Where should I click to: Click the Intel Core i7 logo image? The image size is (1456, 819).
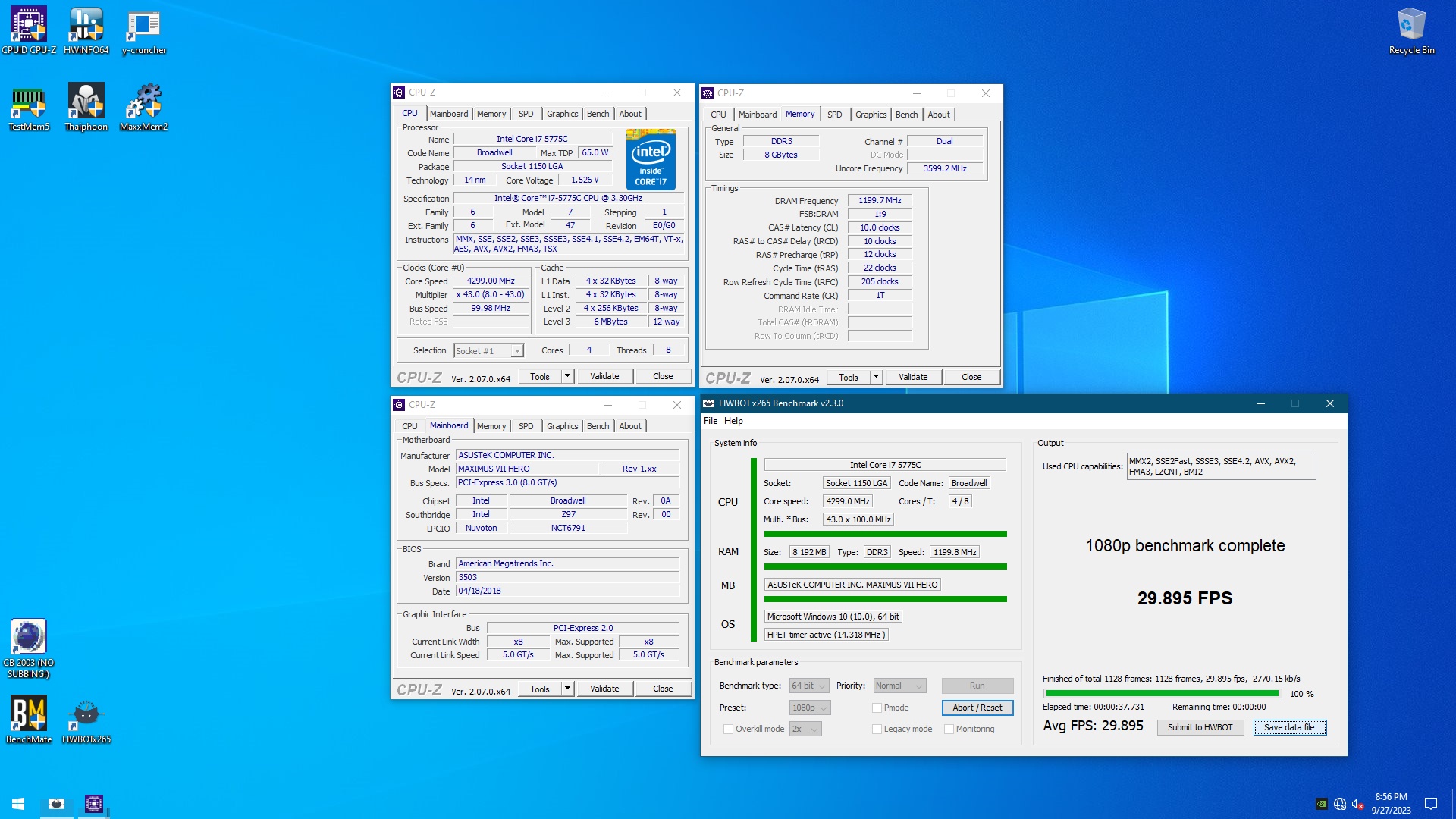651,159
